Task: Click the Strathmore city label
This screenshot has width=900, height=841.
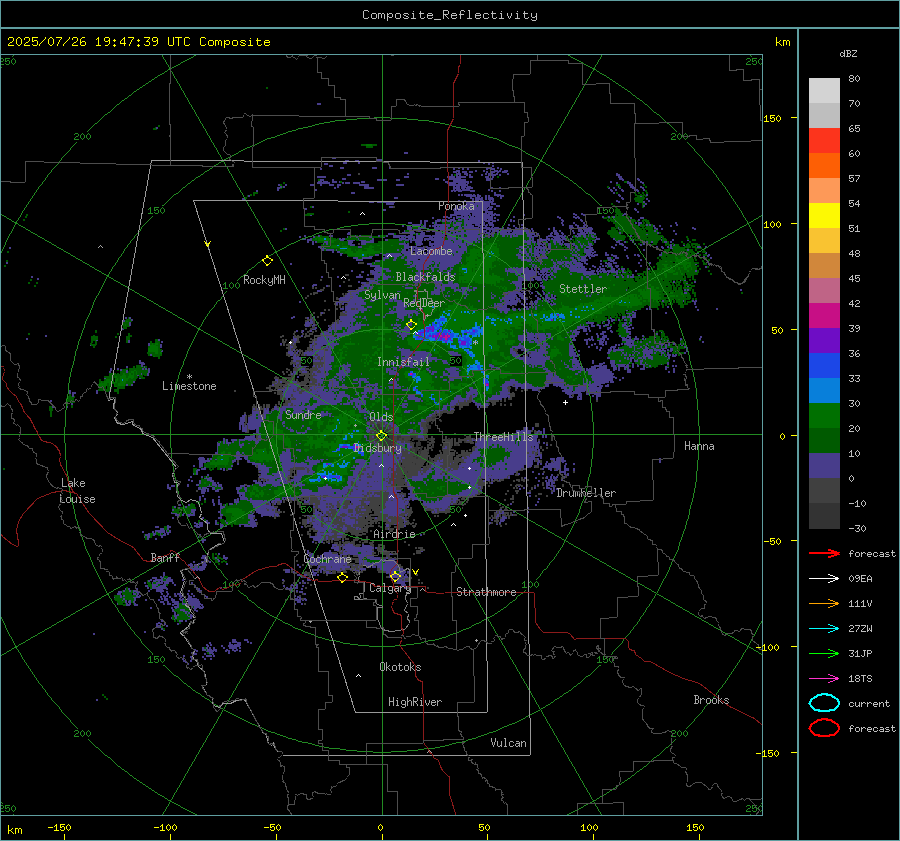Action: pos(486,592)
